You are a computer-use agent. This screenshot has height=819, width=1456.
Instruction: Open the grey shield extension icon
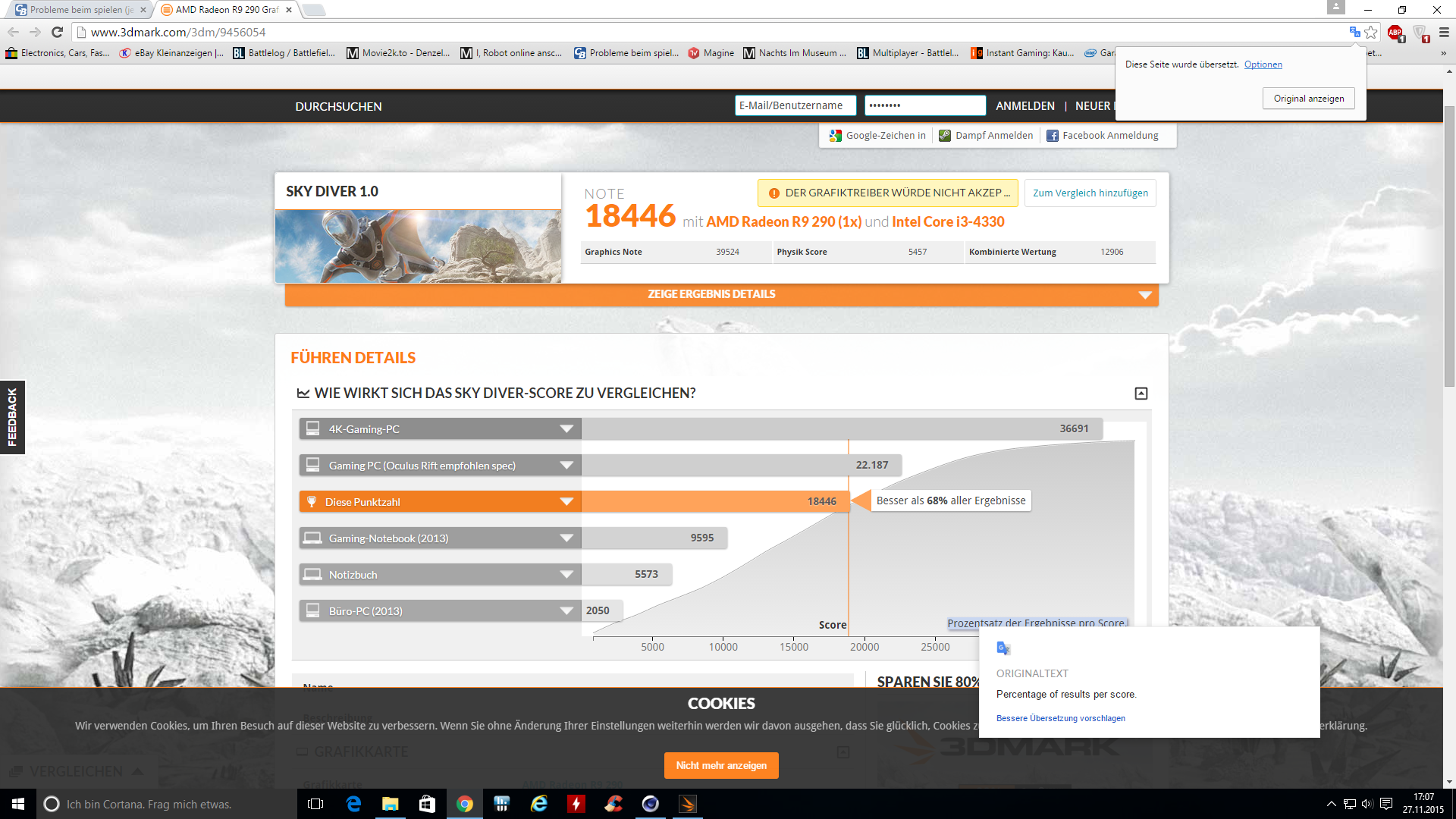1420,33
